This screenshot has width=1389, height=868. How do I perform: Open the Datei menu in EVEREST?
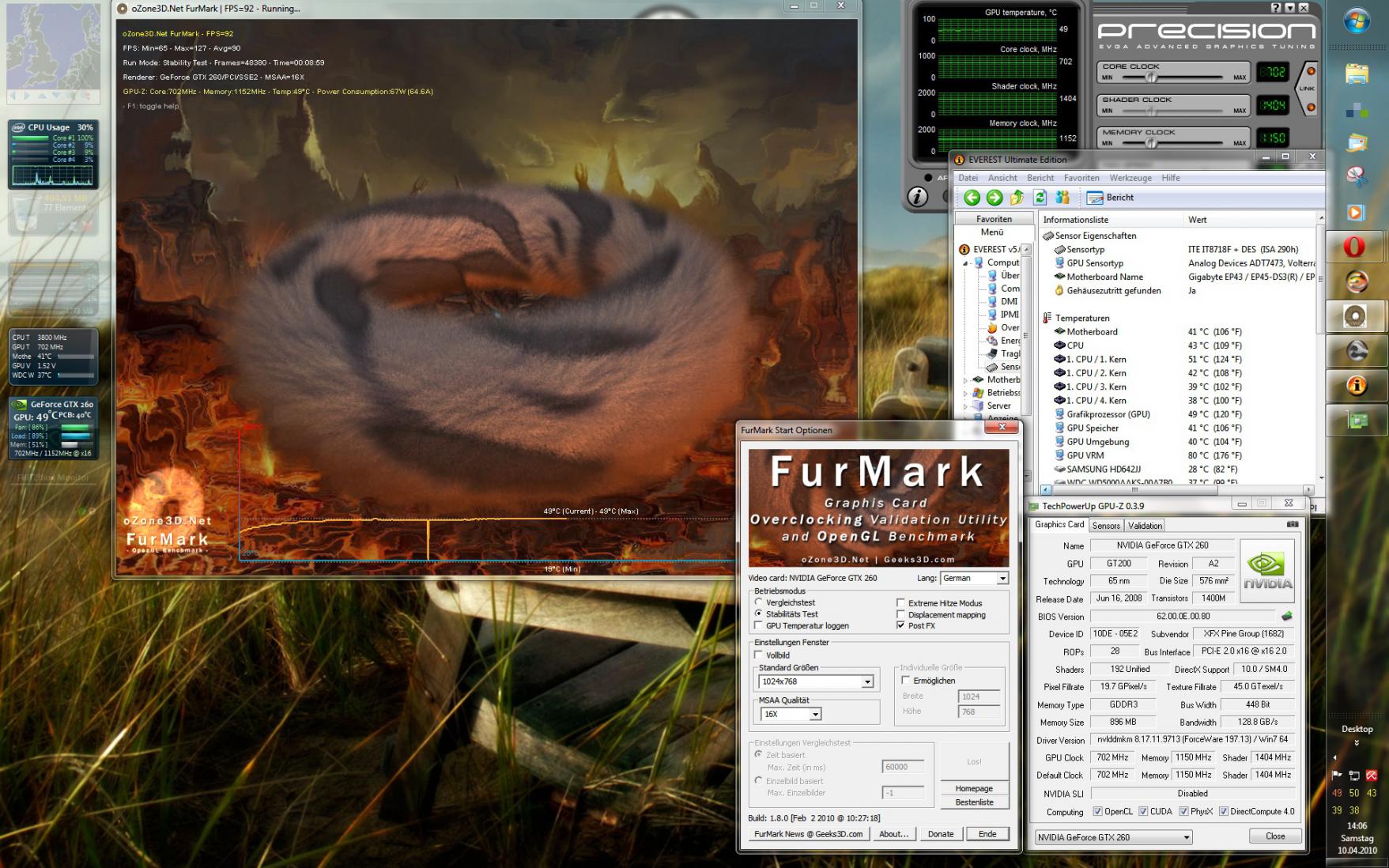point(968,178)
